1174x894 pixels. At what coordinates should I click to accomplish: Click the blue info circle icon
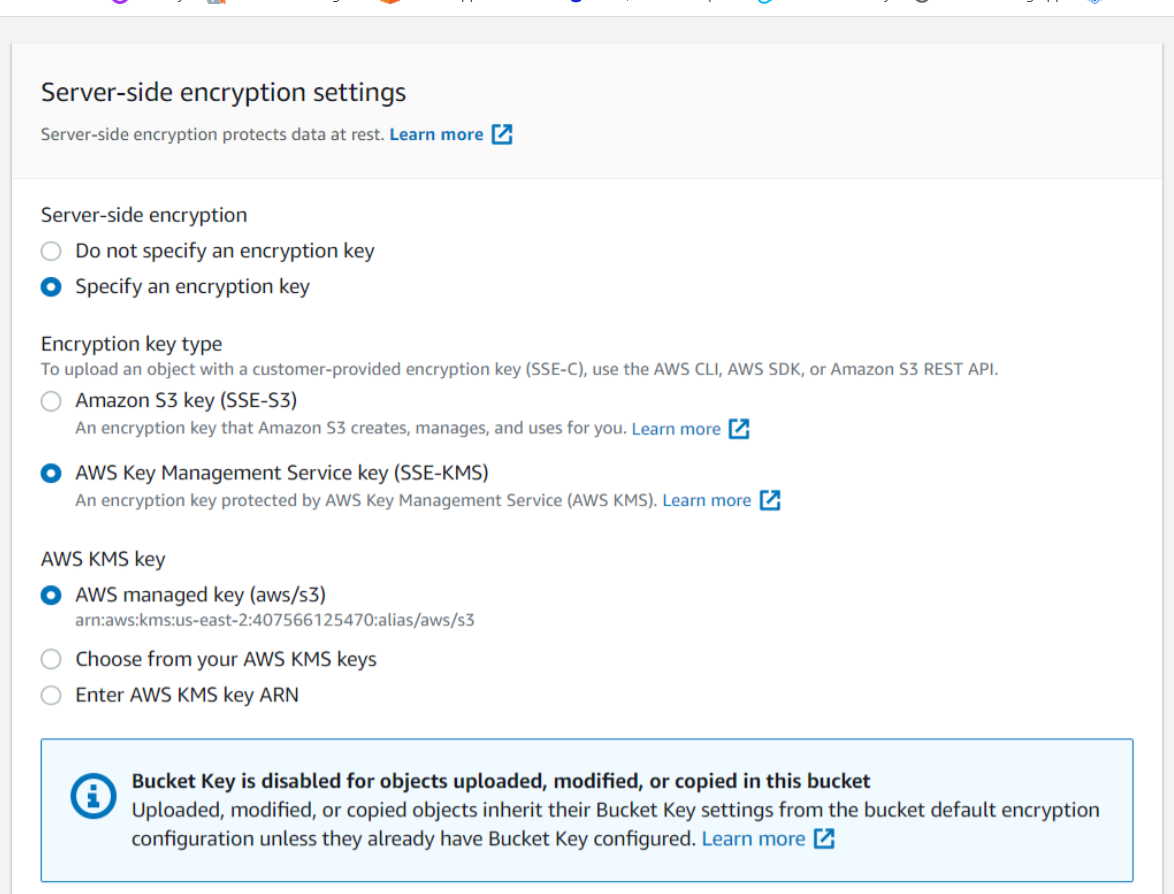[x=93, y=796]
